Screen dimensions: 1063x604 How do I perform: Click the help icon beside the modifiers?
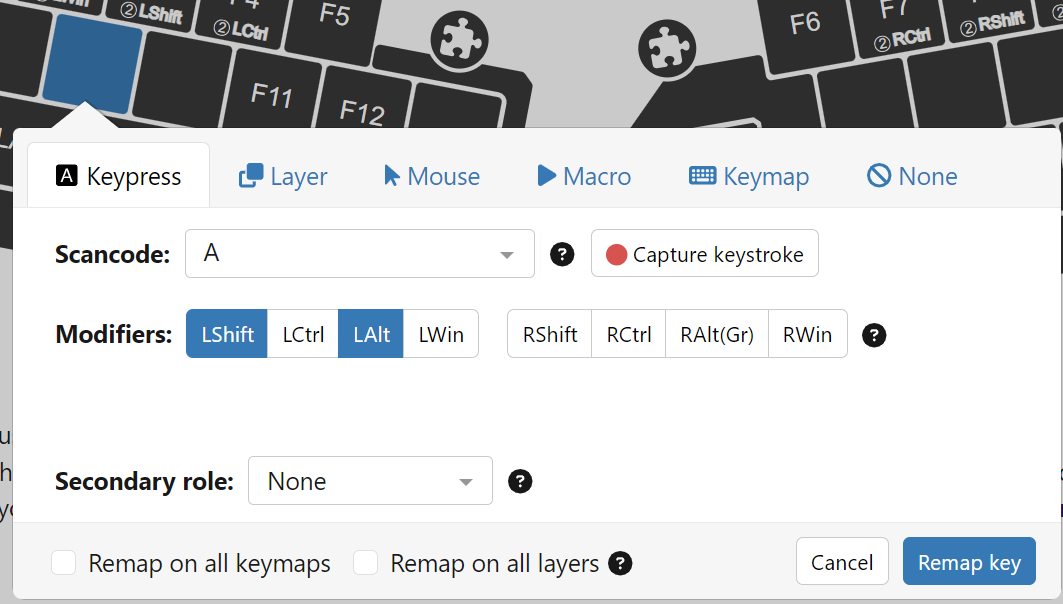click(874, 334)
